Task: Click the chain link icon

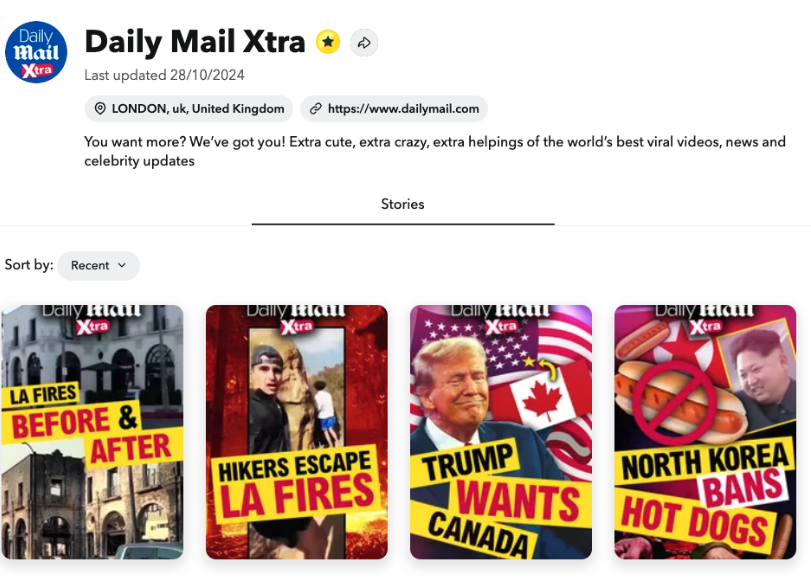Action: pyautogui.click(x=316, y=109)
